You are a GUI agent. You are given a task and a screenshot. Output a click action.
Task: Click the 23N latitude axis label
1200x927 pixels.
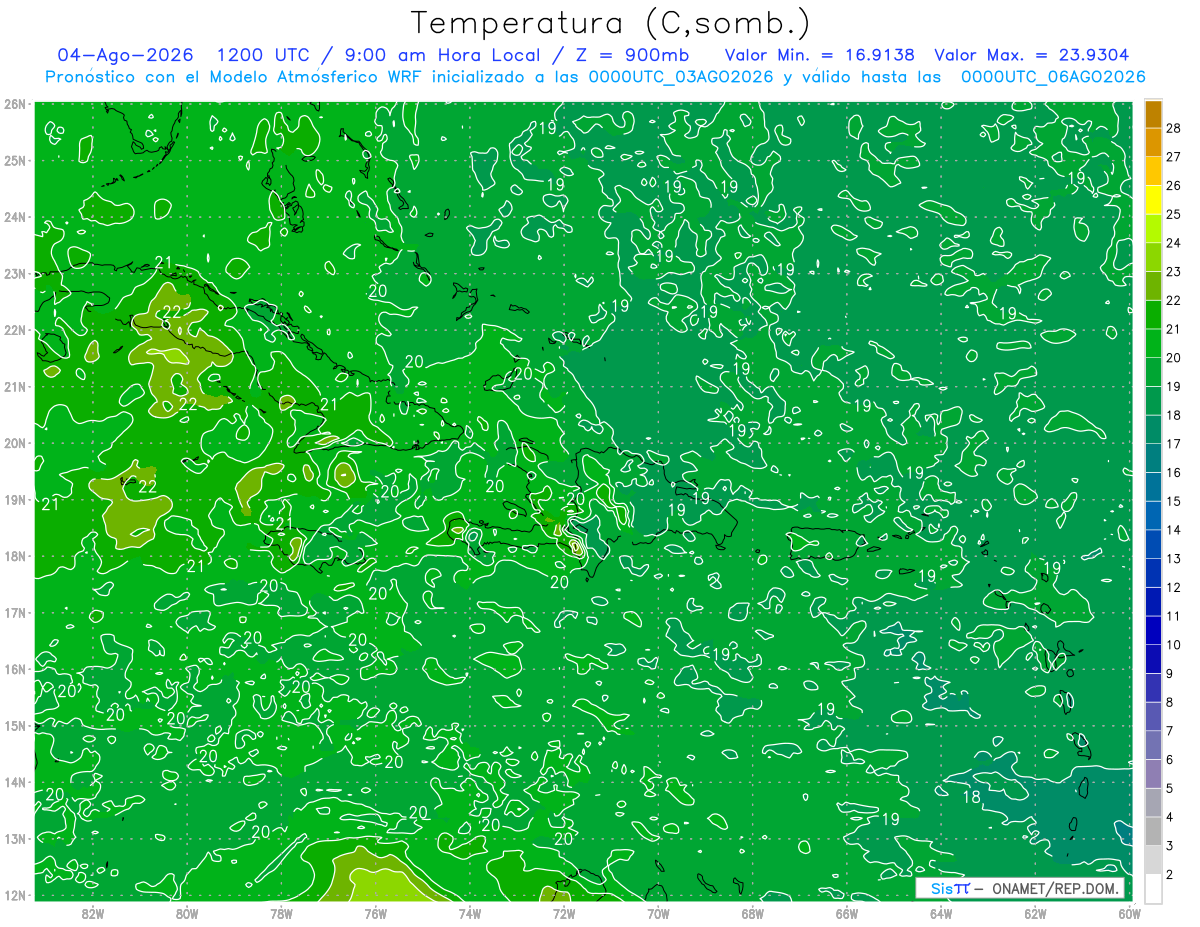tap(15, 274)
